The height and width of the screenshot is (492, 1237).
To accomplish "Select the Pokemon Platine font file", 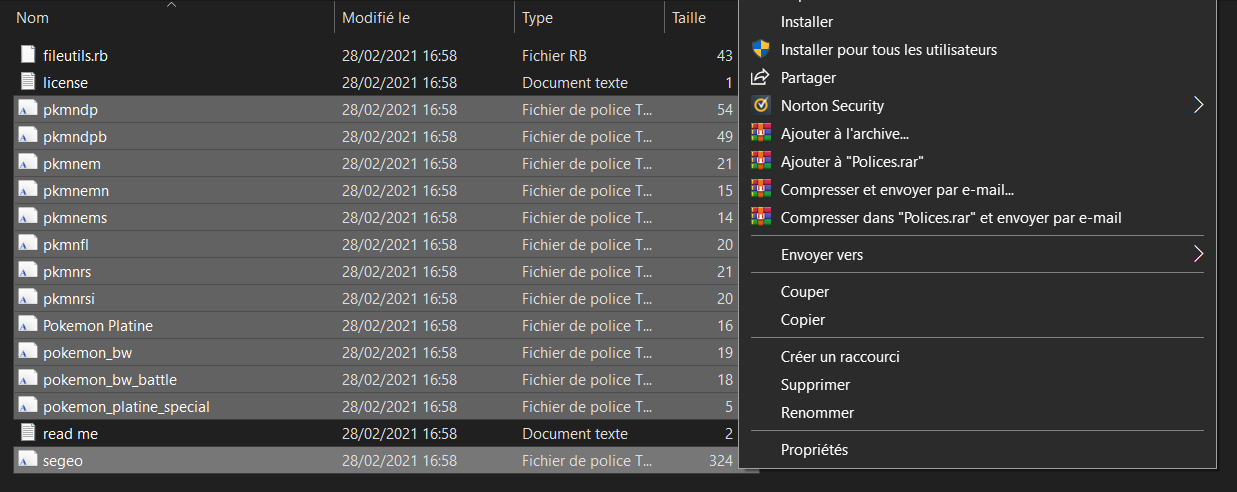I will (98, 326).
